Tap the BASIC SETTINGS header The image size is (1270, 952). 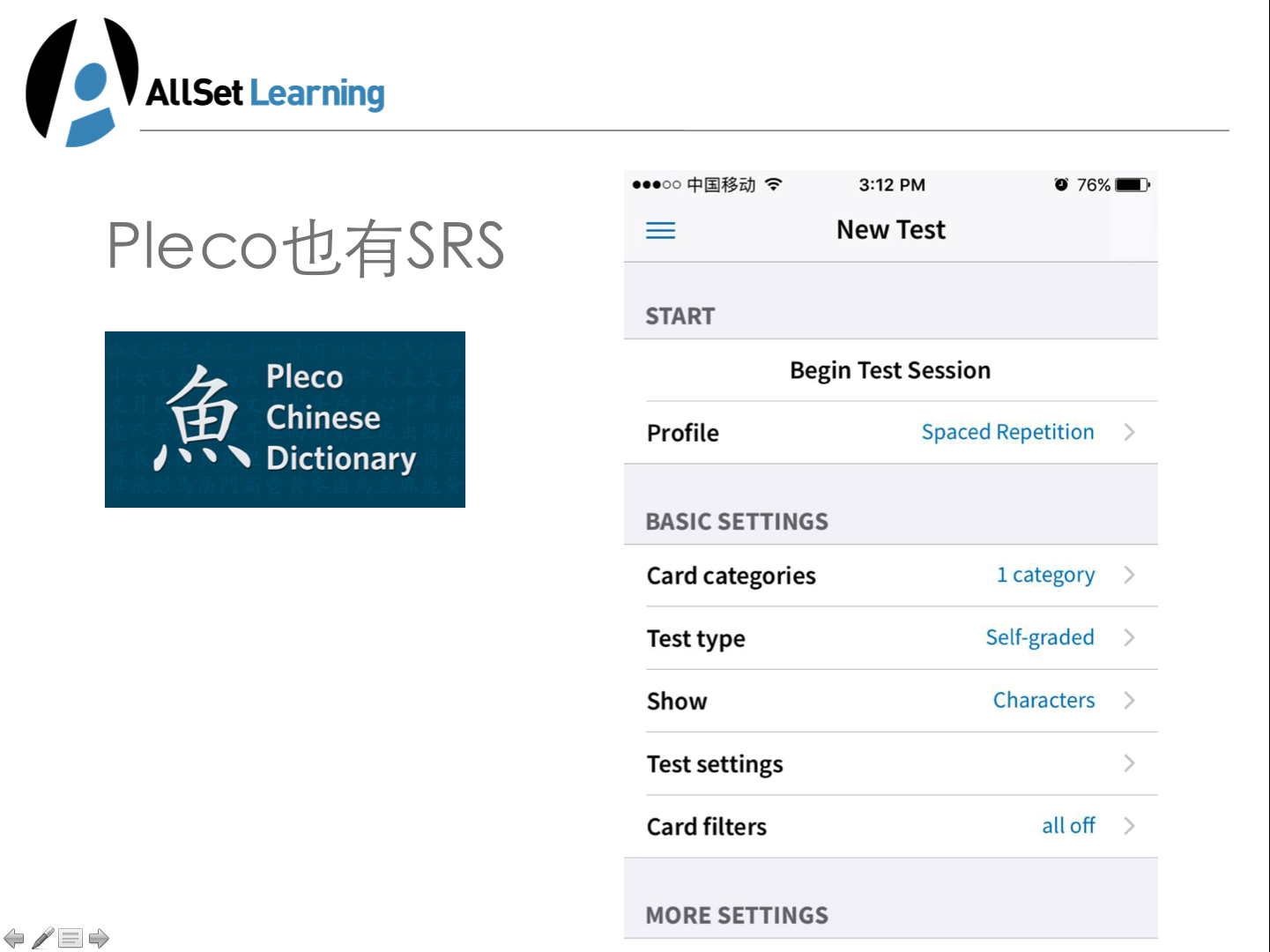[737, 522]
